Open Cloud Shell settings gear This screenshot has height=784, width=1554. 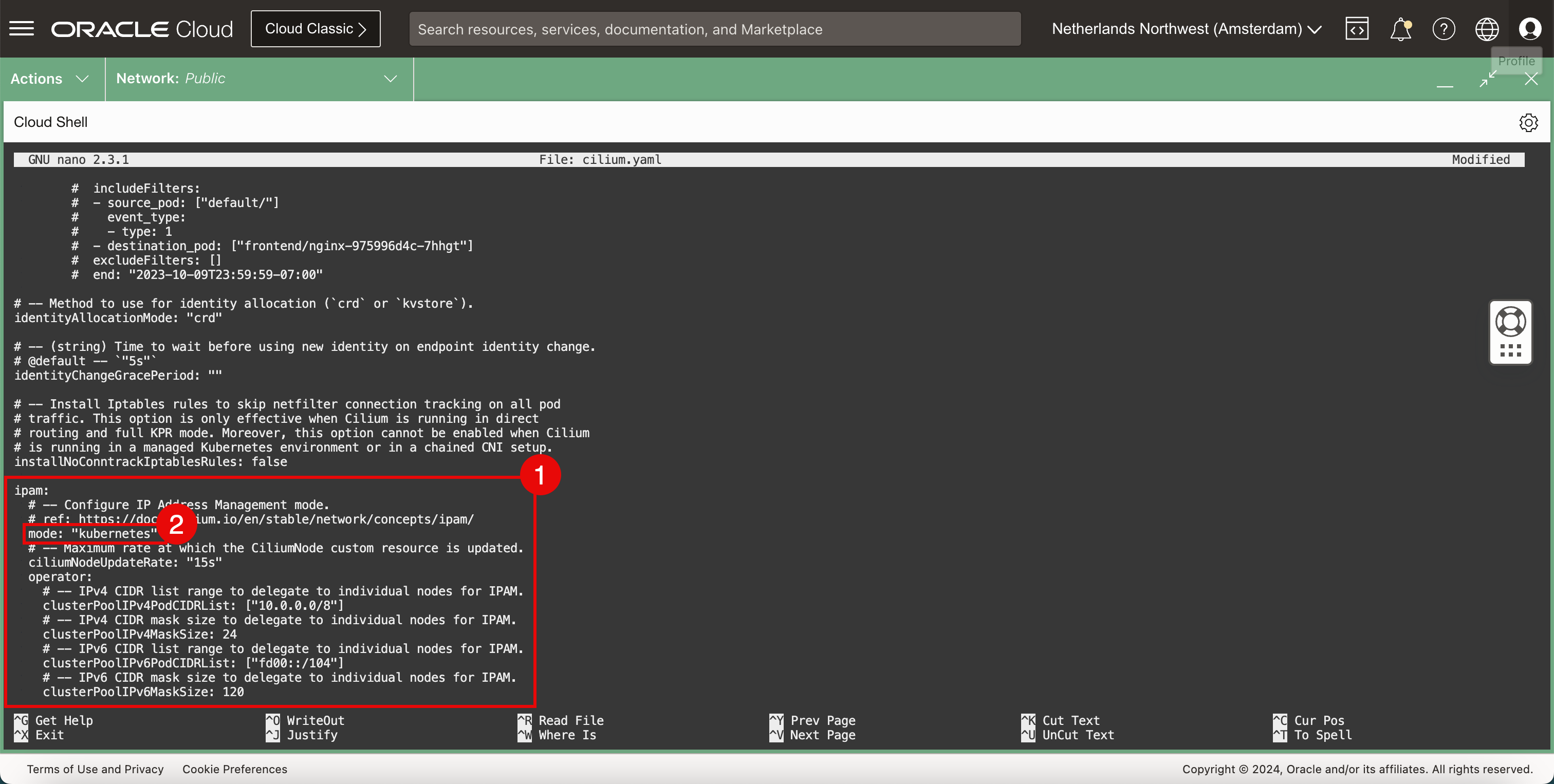pos(1528,122)
